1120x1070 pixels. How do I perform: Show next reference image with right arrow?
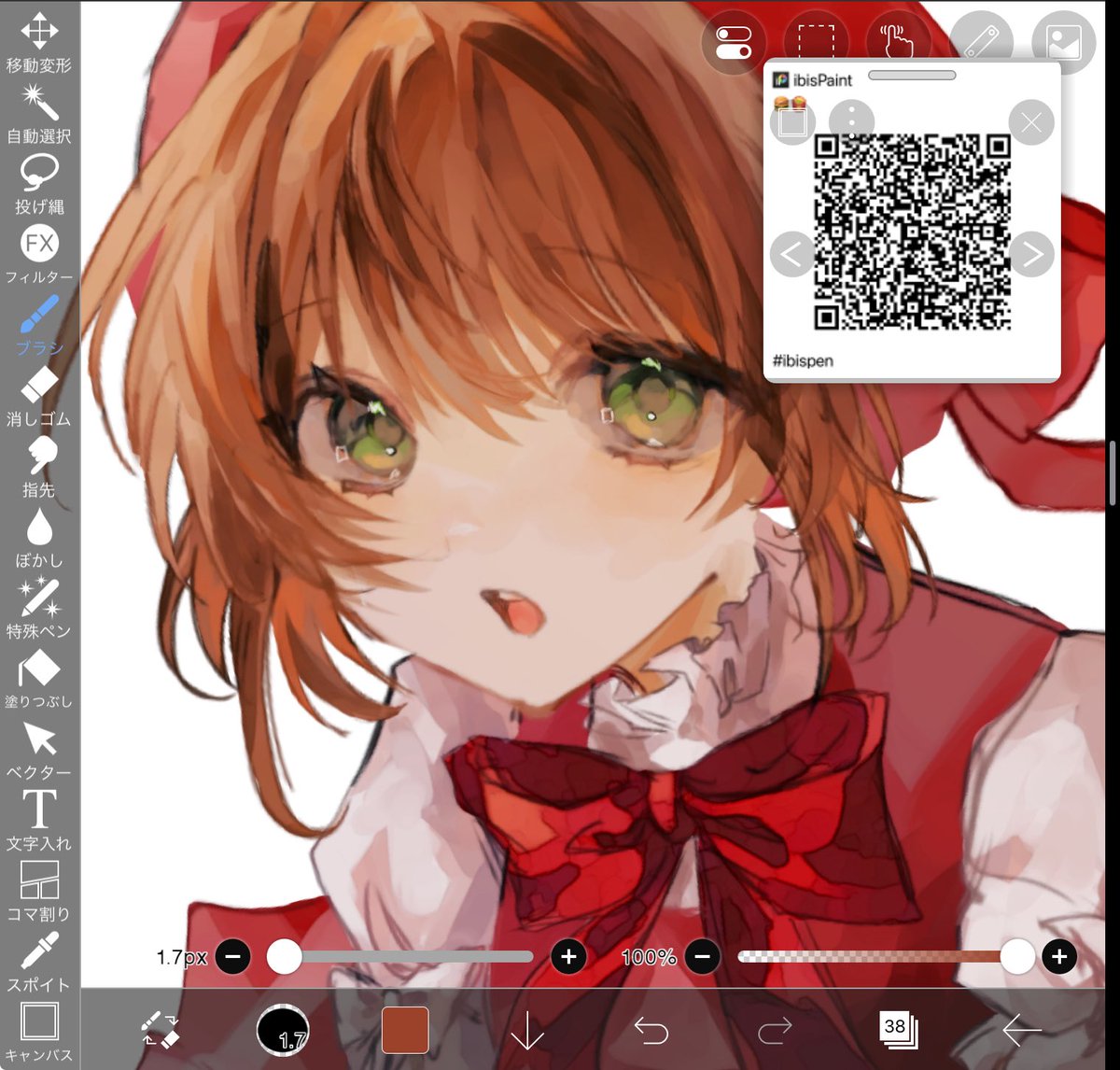point(1031,254)
